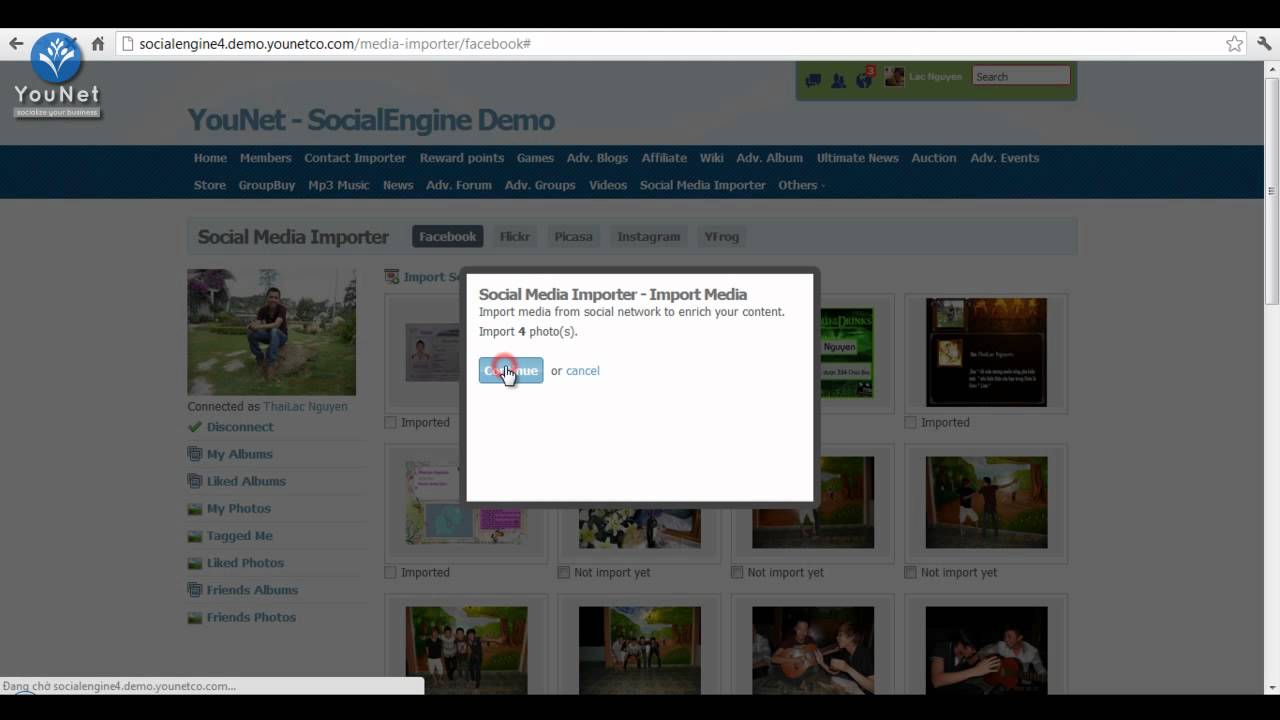Open Social Media Importer in the navigation
Image resolution: width=1280 pixels, height=720 pixels.
coord(703,185)
